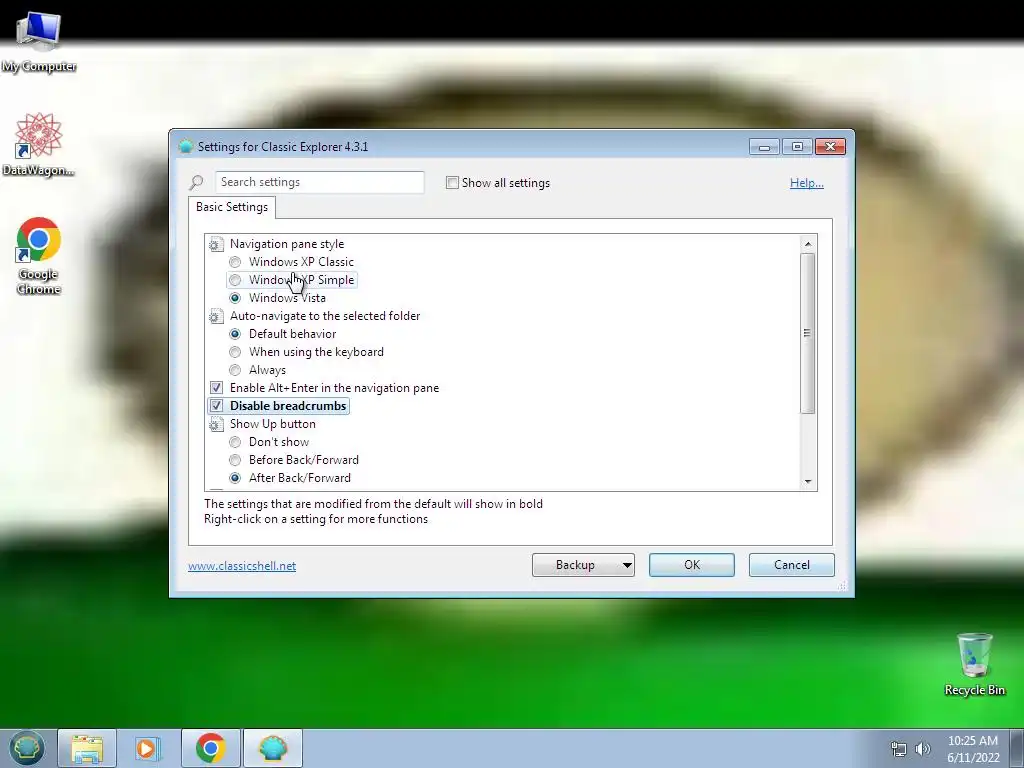Click the scroll up arrow in settings list
The width and height of the screenshot is (1024, 768).
coord(808,244)
